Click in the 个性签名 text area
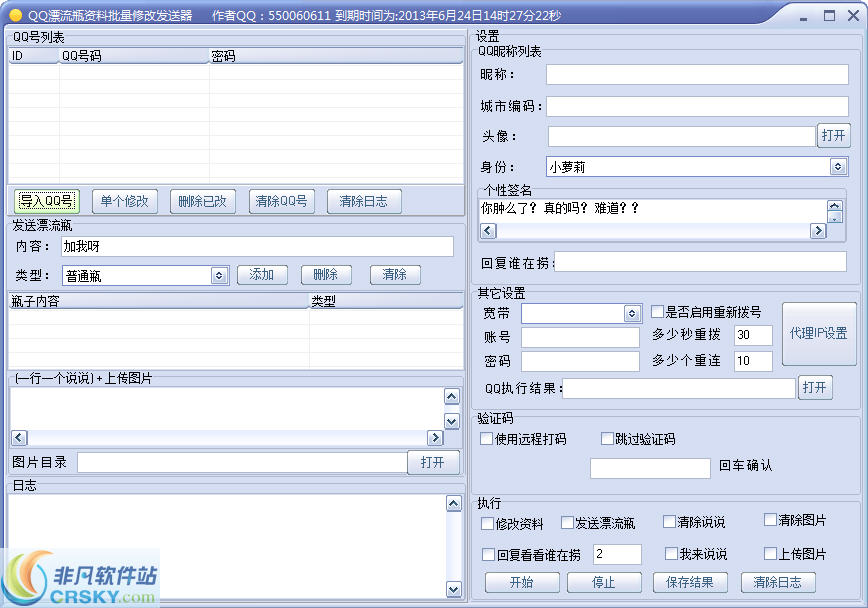The image size is (868, 608). coord(653,211)
